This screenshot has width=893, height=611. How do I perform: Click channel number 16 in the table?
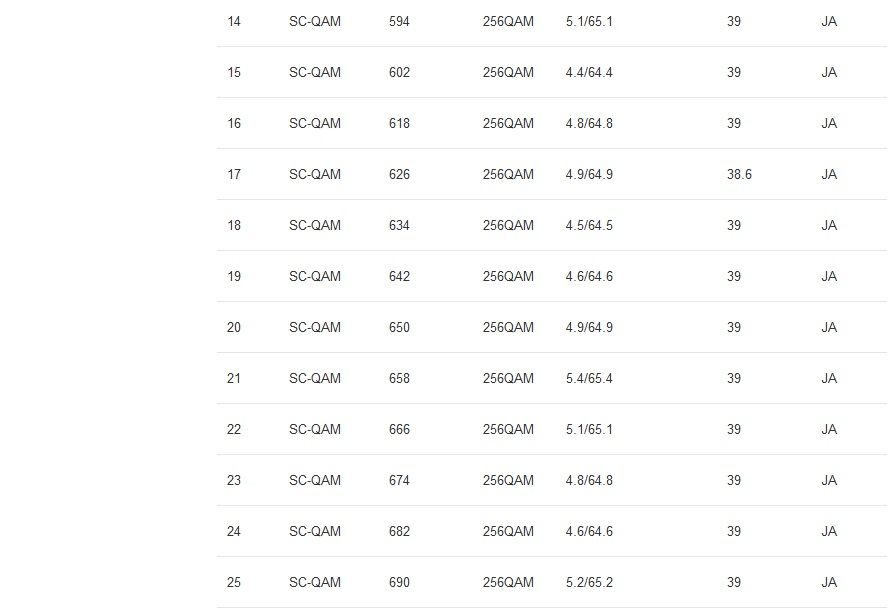click(x=234, y=123)
